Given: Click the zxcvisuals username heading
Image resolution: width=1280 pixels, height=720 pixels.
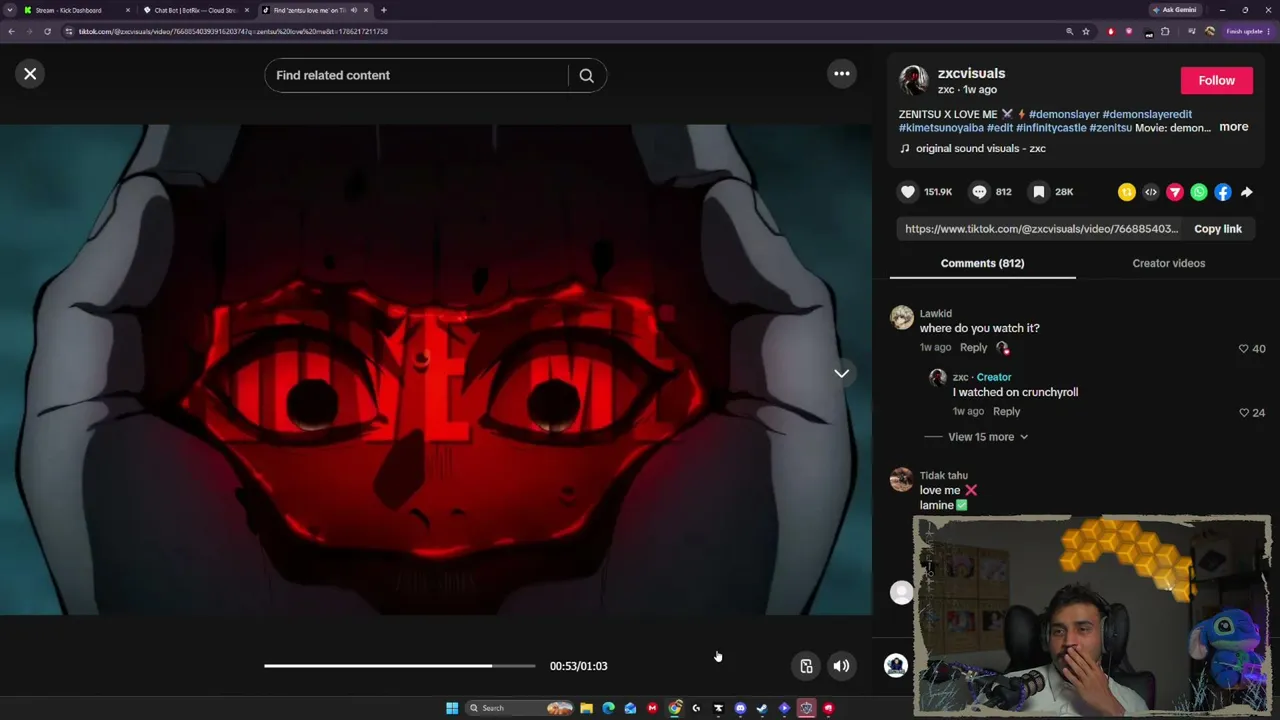Looking at the screenshot, I should pyautogui.click(x=971, y=73).
